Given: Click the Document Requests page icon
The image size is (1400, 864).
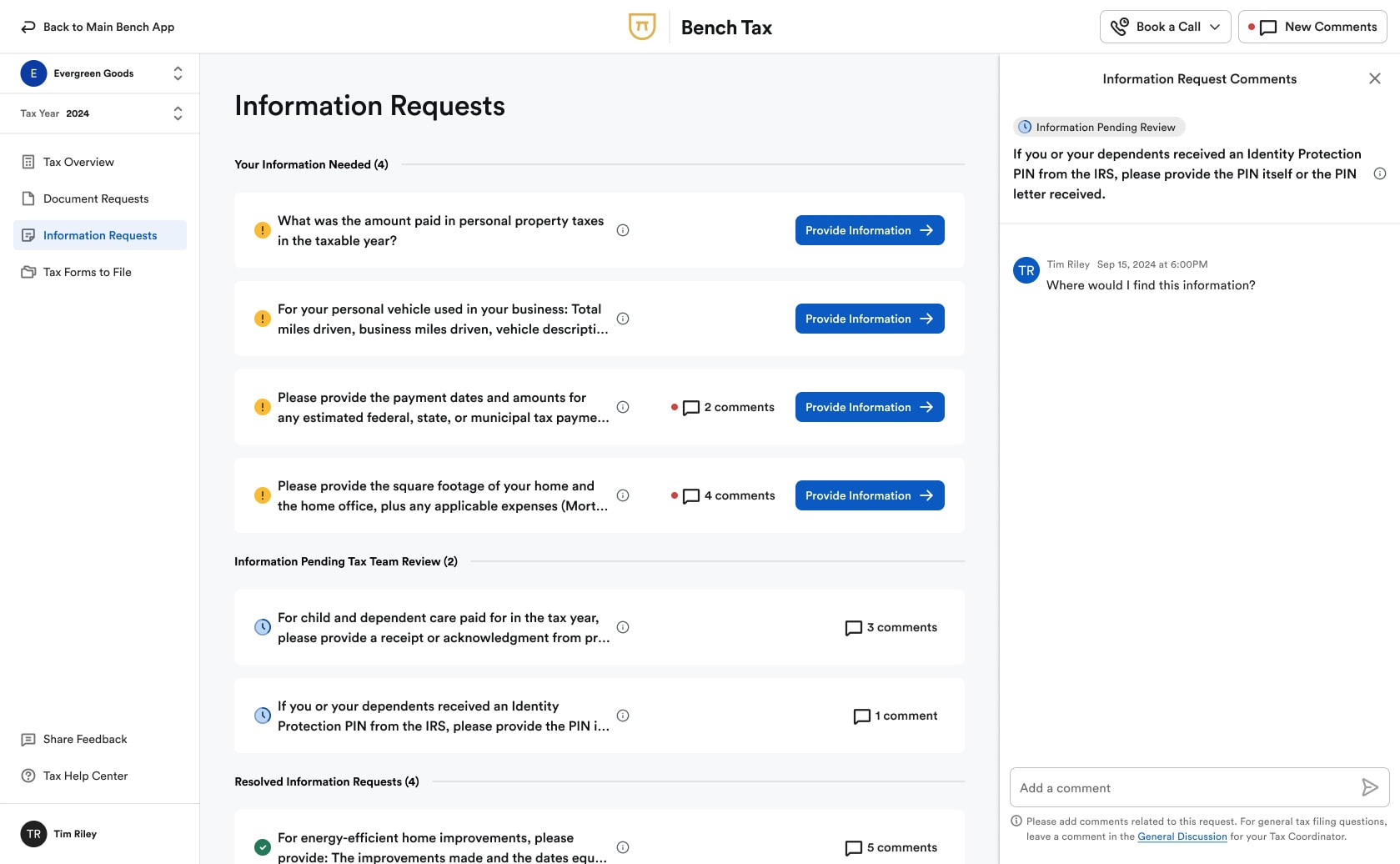Looking at the screenshot, I should [x=28, y=198].
